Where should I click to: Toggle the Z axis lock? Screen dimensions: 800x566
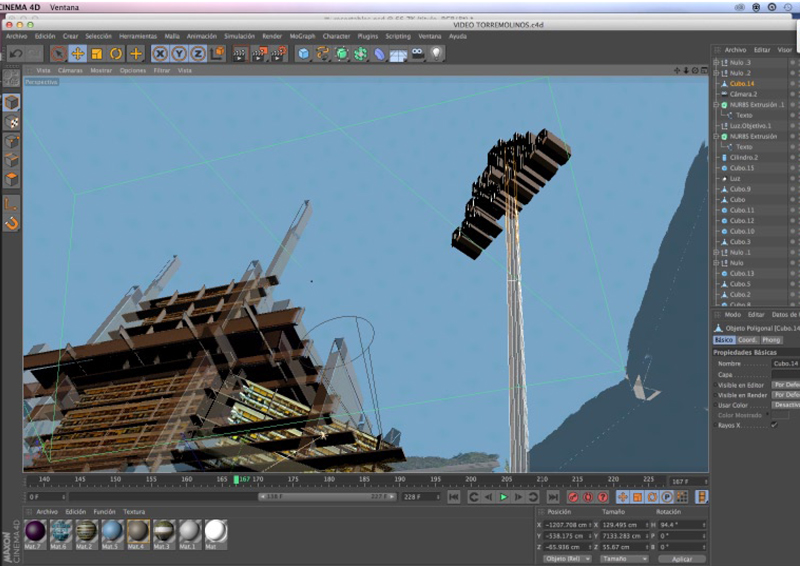pyautogui.click(x=198, y=54)
